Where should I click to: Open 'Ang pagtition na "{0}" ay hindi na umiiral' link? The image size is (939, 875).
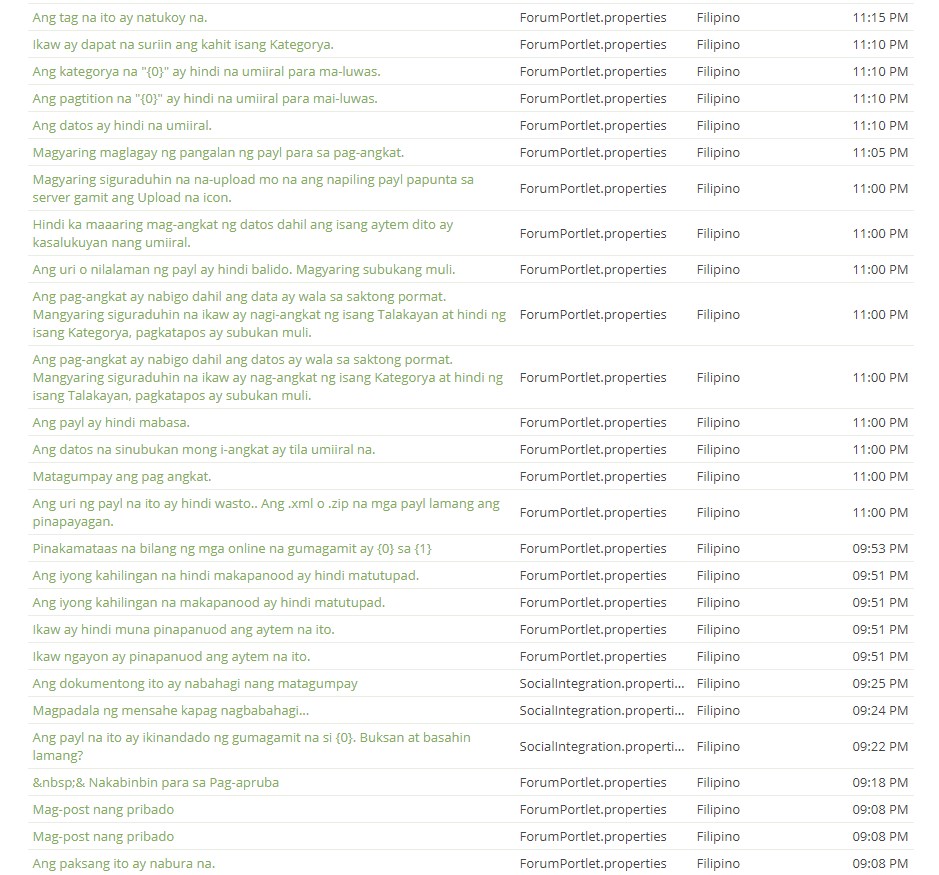205,99
